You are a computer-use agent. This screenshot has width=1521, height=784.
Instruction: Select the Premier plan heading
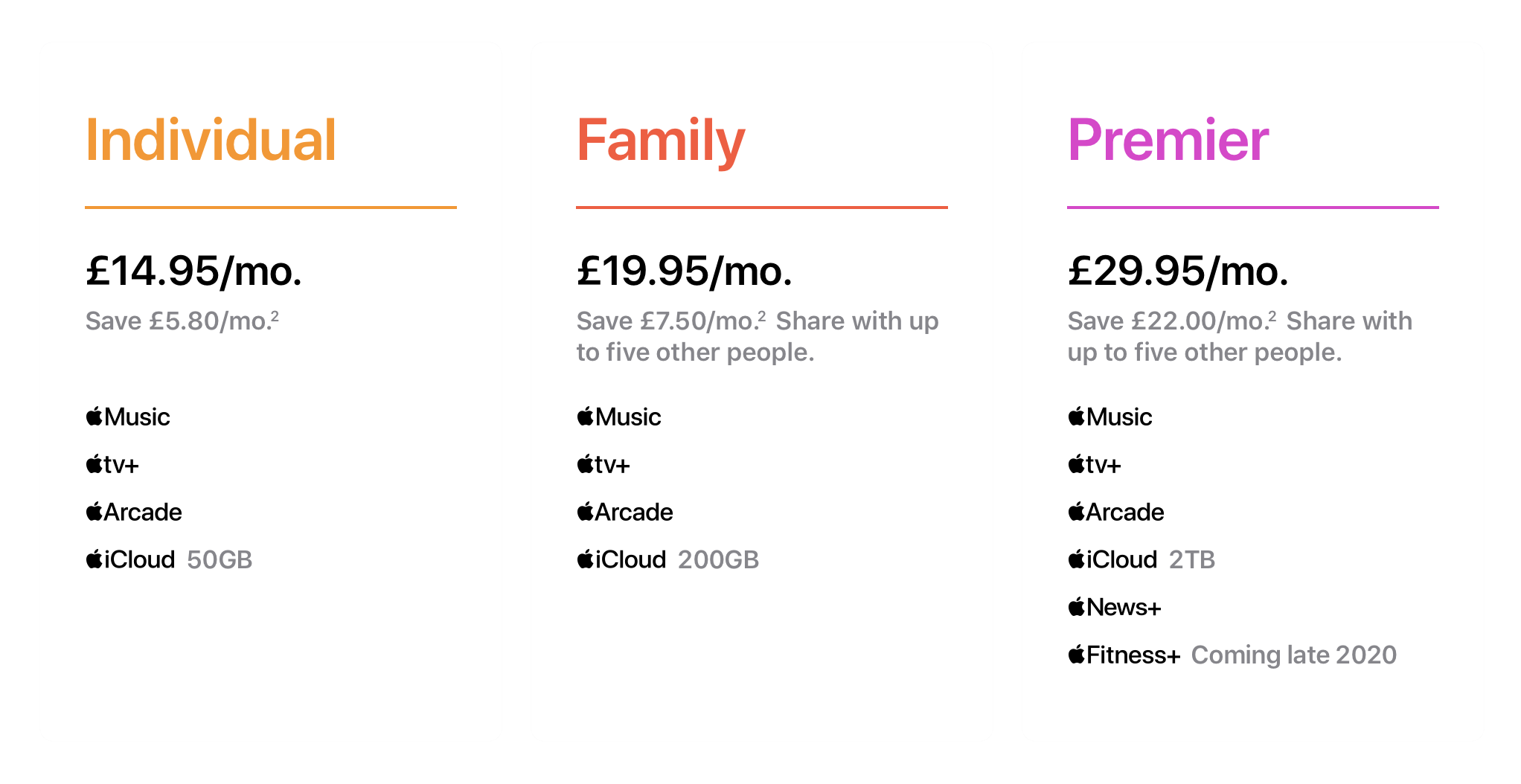(x=1168, y=140)
